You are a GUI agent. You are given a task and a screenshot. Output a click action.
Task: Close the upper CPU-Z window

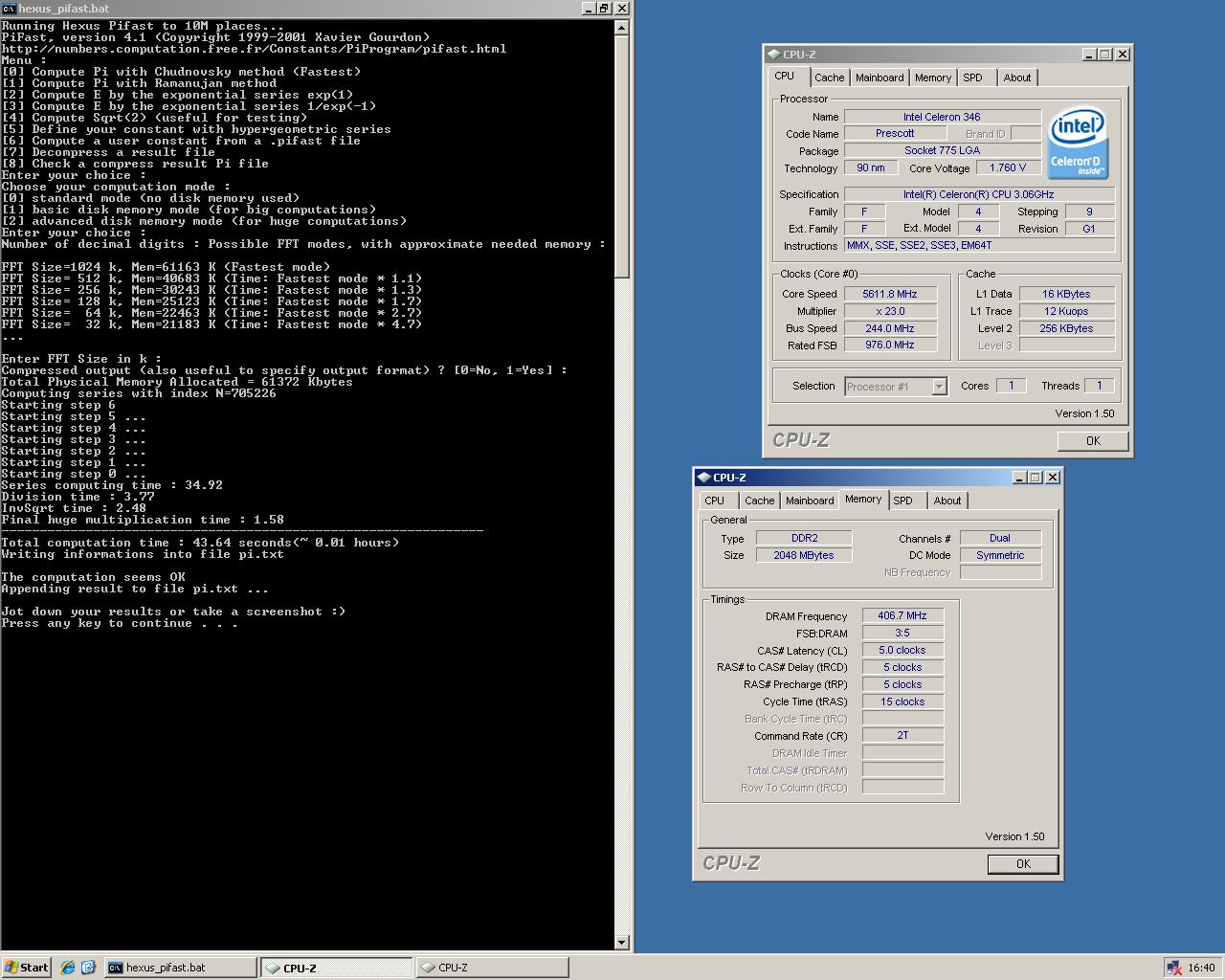point(1123,55)
